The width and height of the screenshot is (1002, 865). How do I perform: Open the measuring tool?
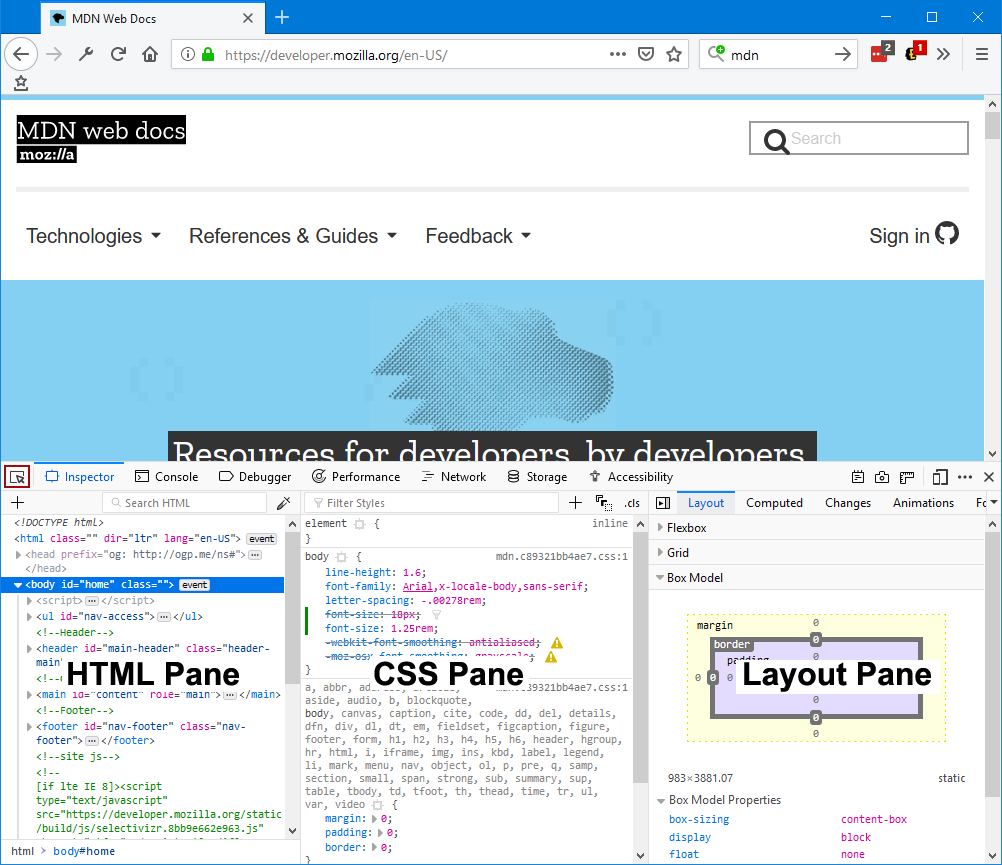coord(907,477)
